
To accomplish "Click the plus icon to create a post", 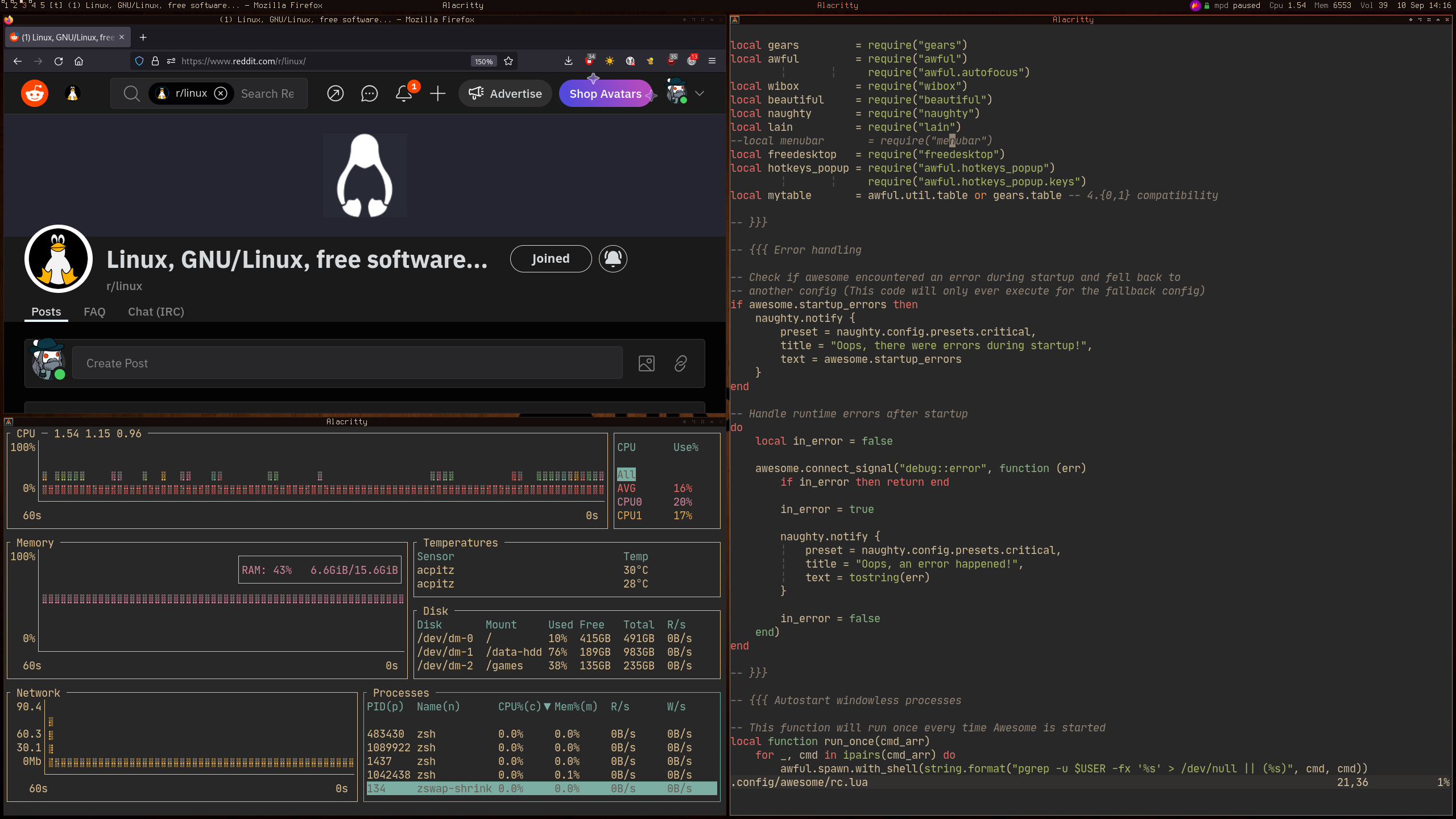I will click(x=437, y=93).
